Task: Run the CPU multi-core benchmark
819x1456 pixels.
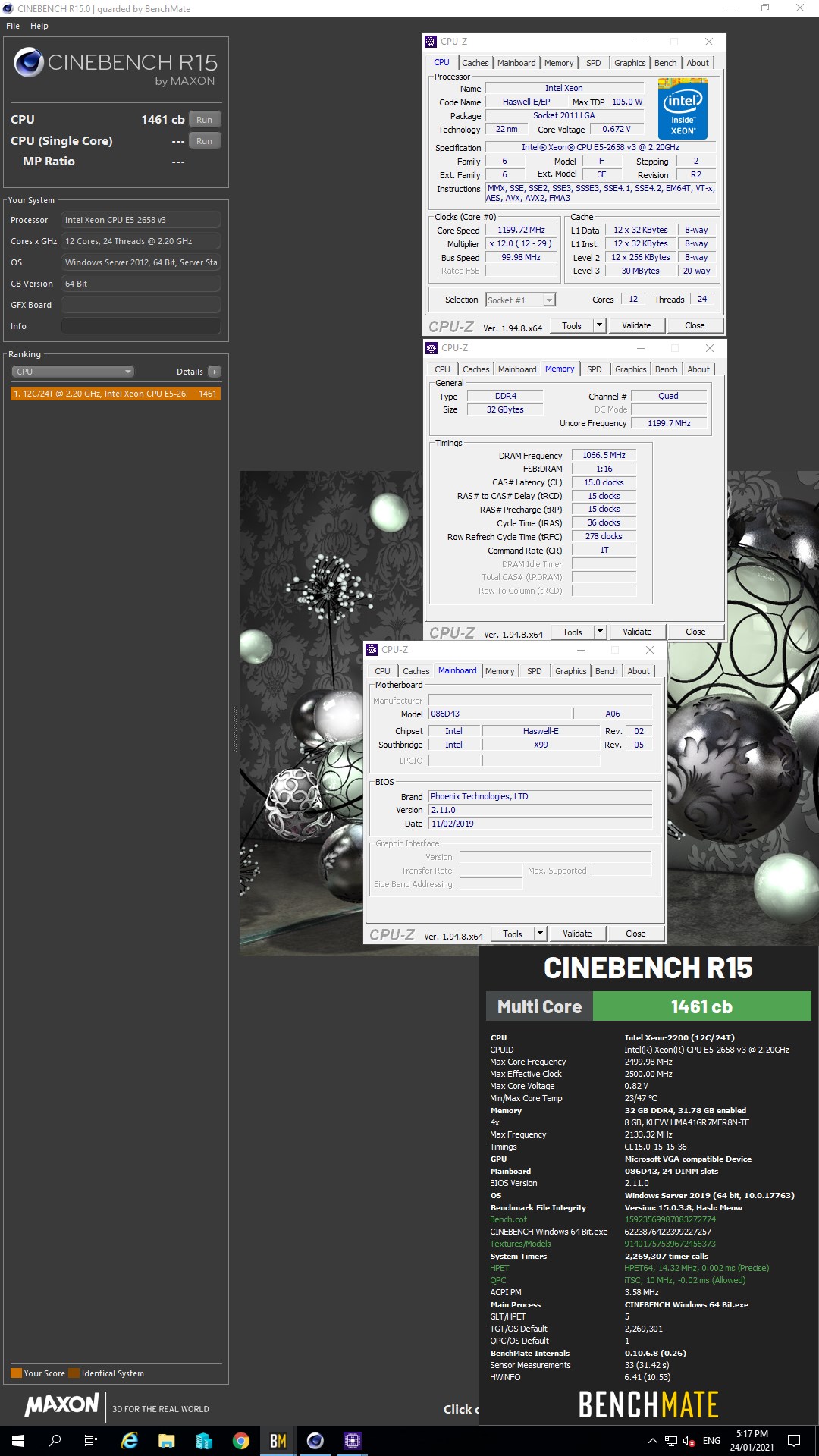Action: click(x=205, y=120)
